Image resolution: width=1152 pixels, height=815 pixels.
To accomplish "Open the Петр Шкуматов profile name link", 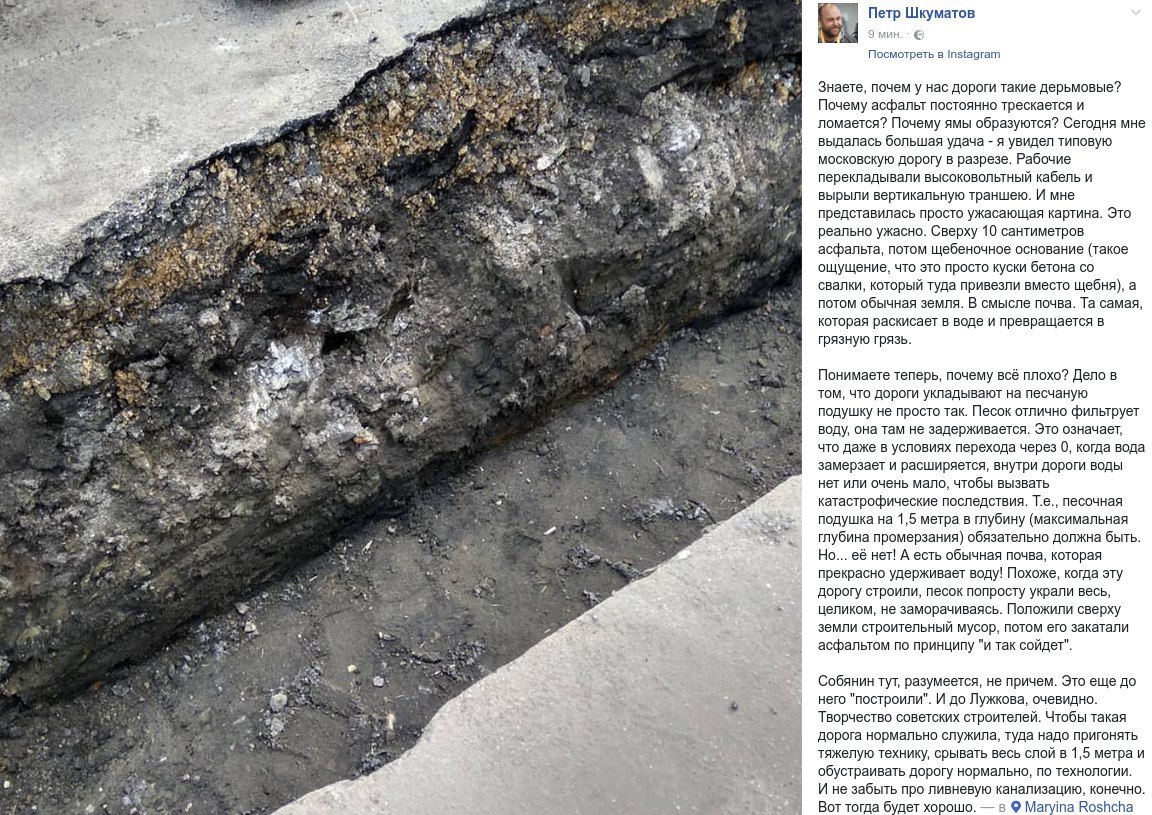I will (x=921, y=12).
